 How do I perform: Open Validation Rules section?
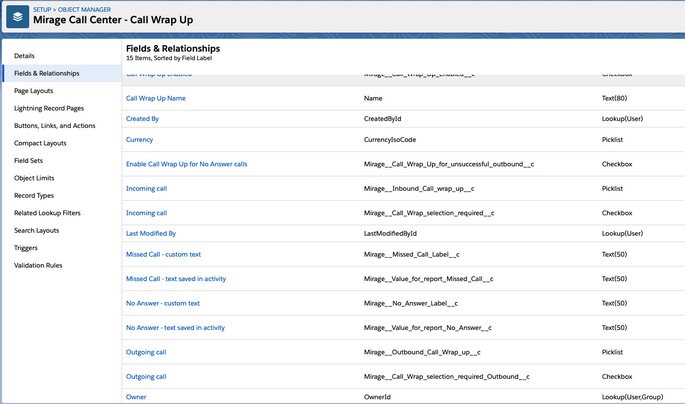tap(38, 266)
